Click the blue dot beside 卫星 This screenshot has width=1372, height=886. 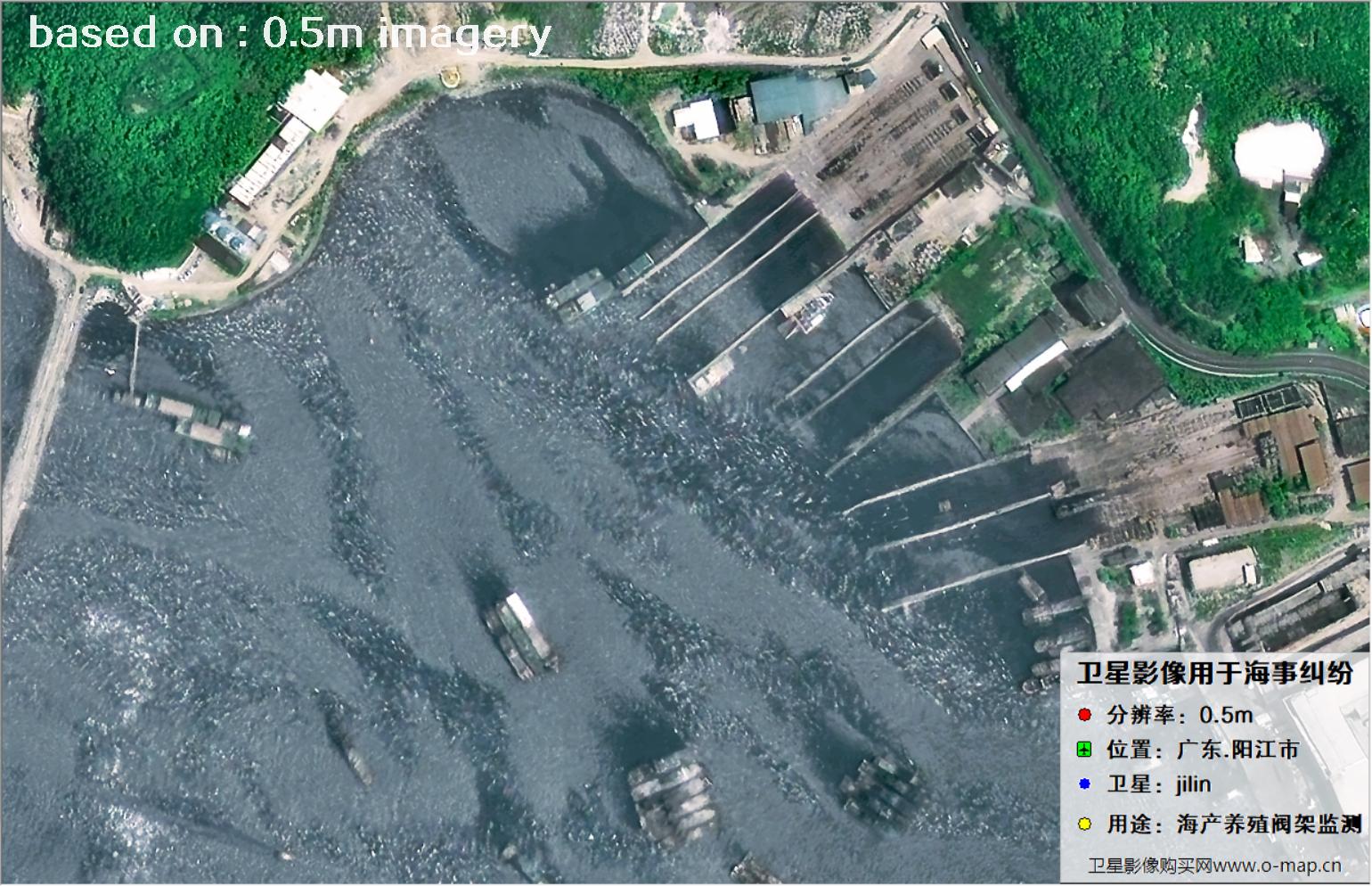pyautogui.click(x=1084, y=784)
